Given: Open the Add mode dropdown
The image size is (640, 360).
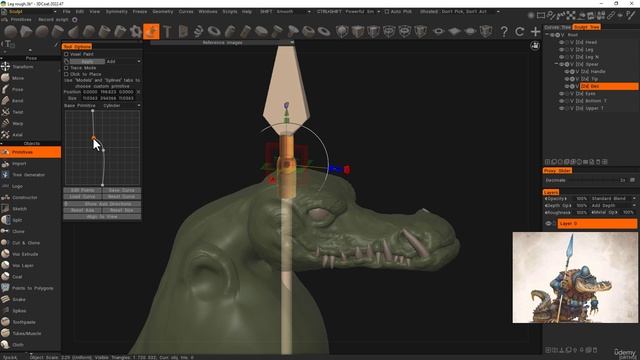Looking at the screenshot, I should [x=123, y=61].
